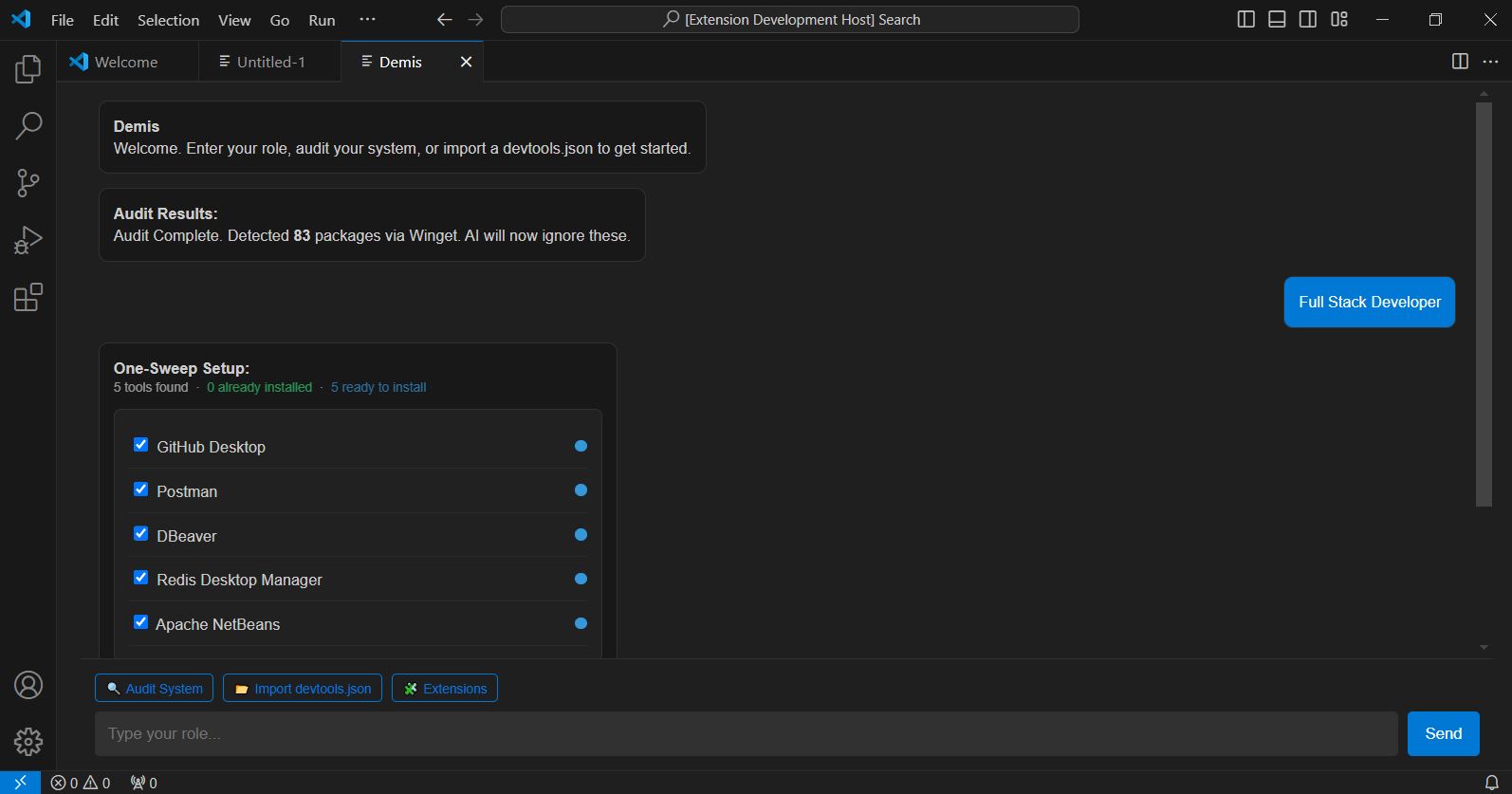Open the Search view in activity bar
The height and width of the screenshot is (794, 1512).
click(28, 125)
